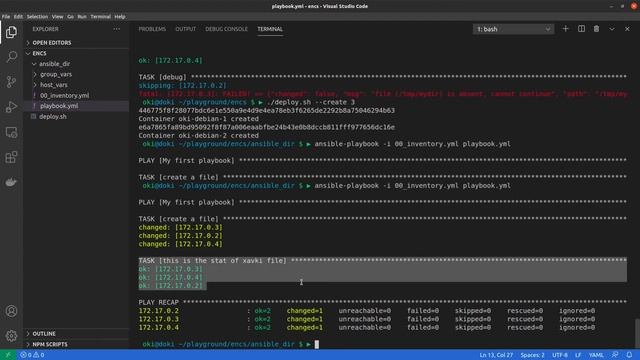Click 'Container oki-debian-1 created' line
The image size is (640, 360).
[198, 119]
